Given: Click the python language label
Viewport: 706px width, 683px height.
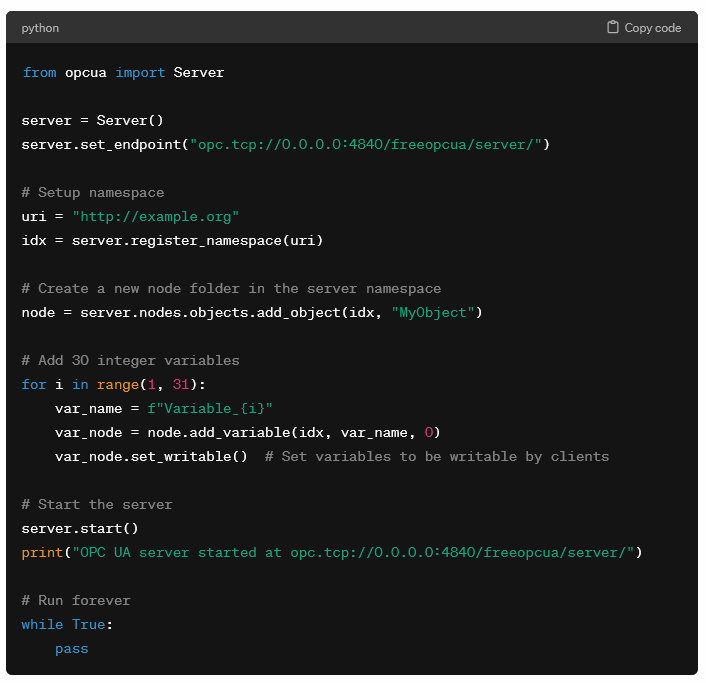Looking at the screenshot, I should click(x=40, y=28).
